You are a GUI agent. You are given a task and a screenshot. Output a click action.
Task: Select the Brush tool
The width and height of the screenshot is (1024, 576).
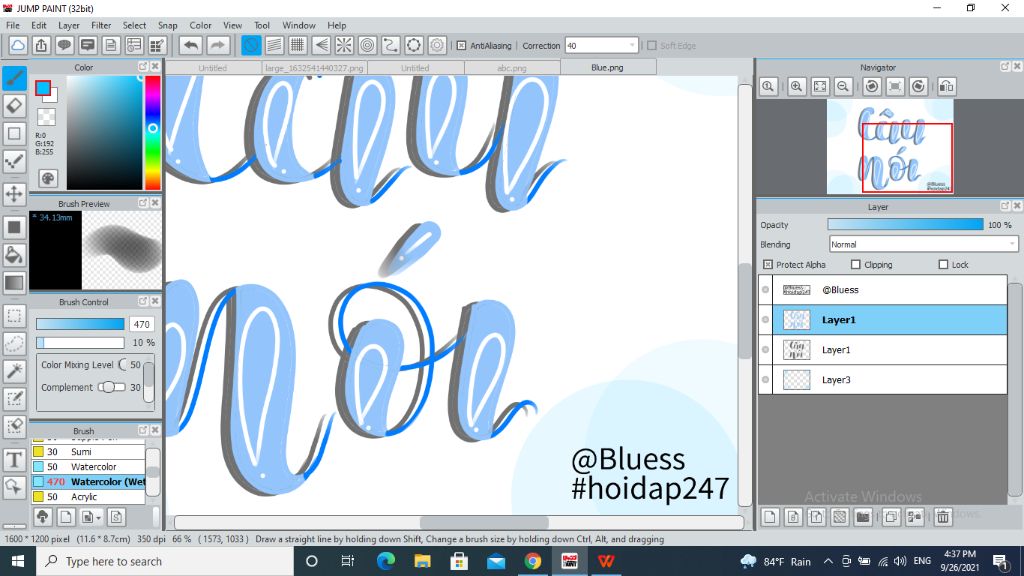(14, 78)
